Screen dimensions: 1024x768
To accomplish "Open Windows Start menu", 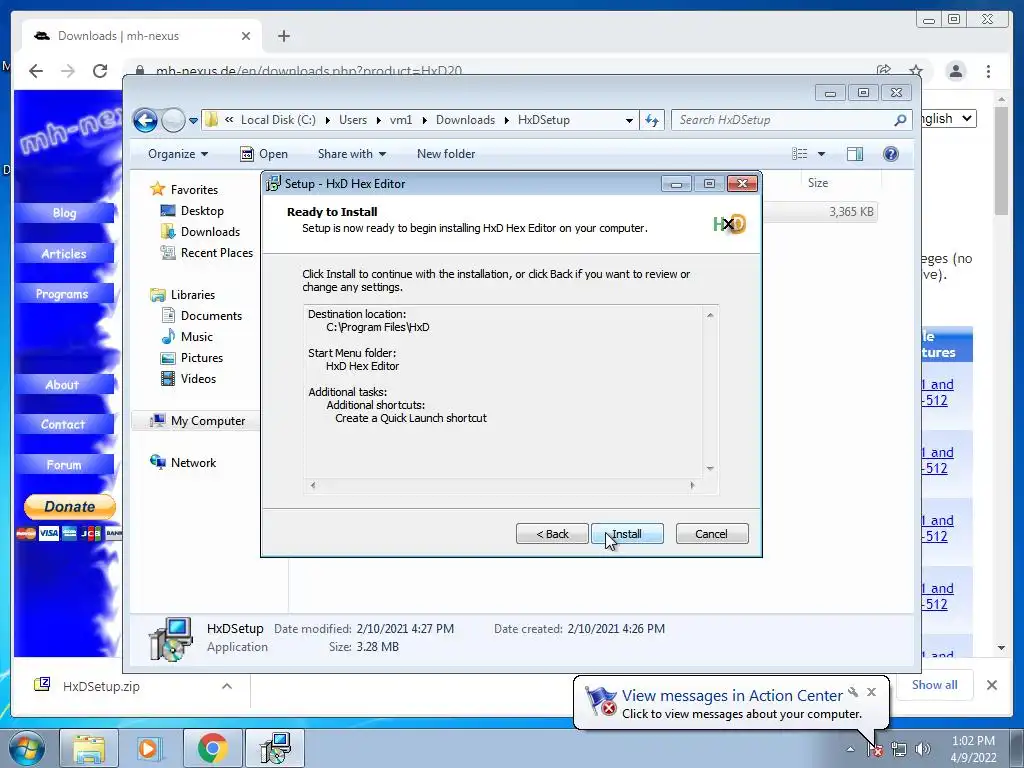I will [27, 748].
